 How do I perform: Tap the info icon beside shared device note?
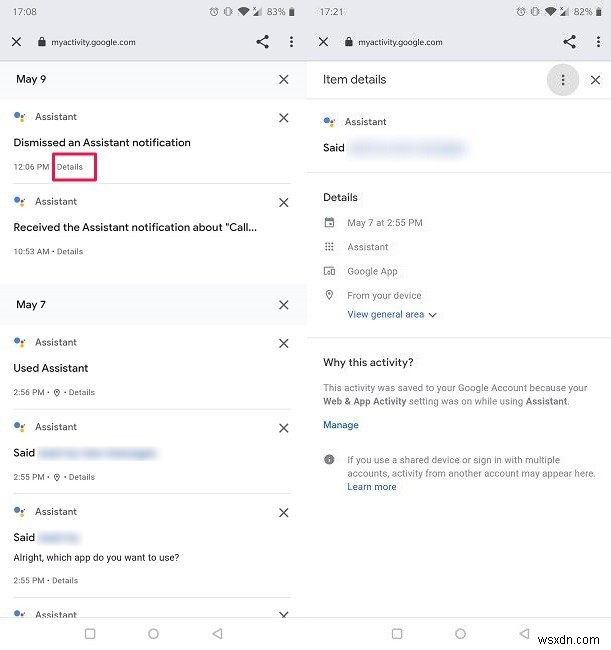(329, 460)
